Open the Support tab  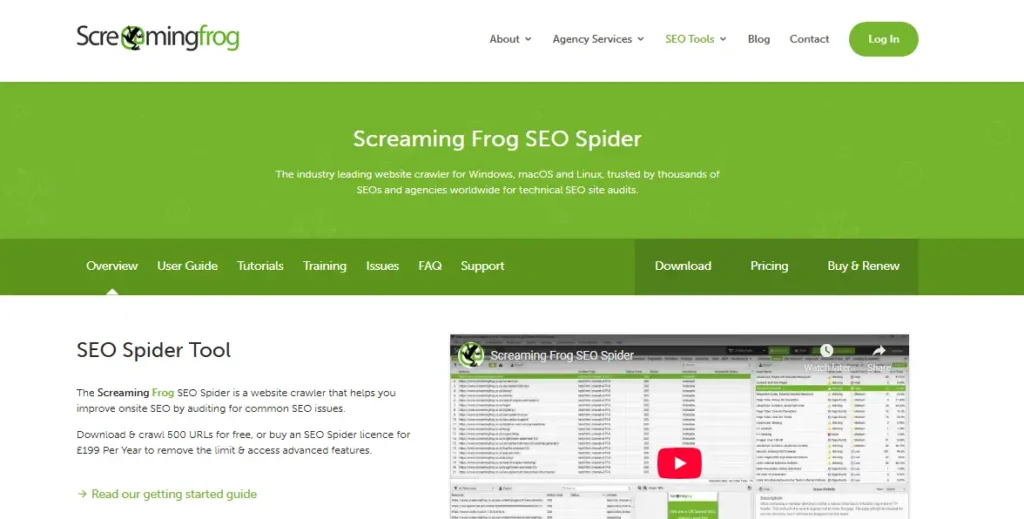click(x=483, y=266)
